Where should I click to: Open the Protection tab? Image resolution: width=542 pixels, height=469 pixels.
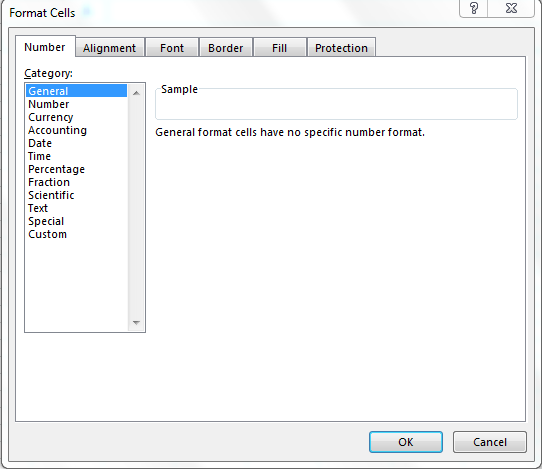point(342,48)
